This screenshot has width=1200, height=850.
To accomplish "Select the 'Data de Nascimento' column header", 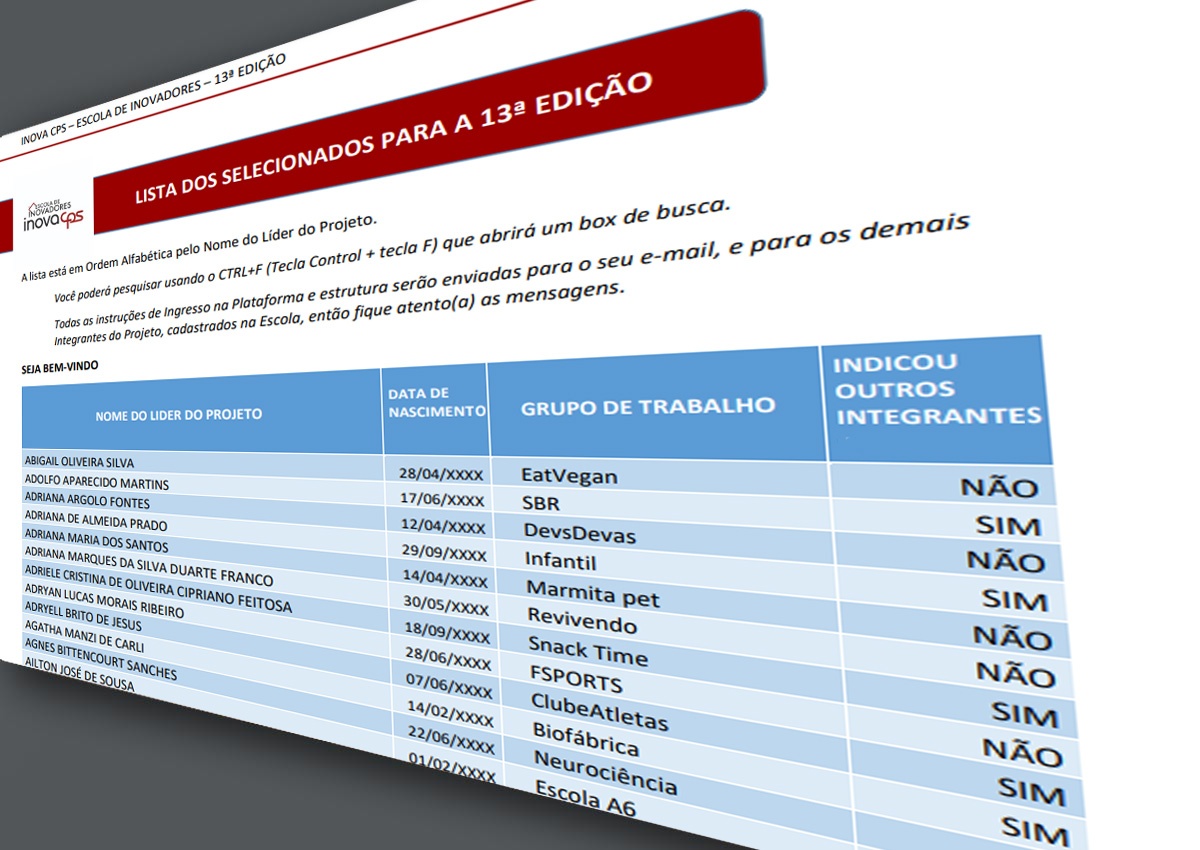I will click(x=436, y=403).
